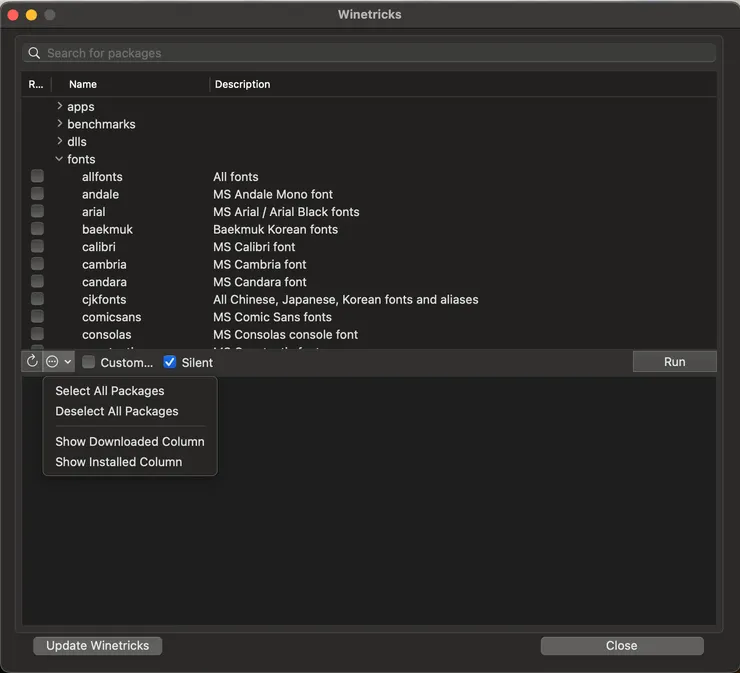The width and height of the screenshot is (740, 673).
Task: Check the comicsans package checkbox
Action: pos(37,316)
